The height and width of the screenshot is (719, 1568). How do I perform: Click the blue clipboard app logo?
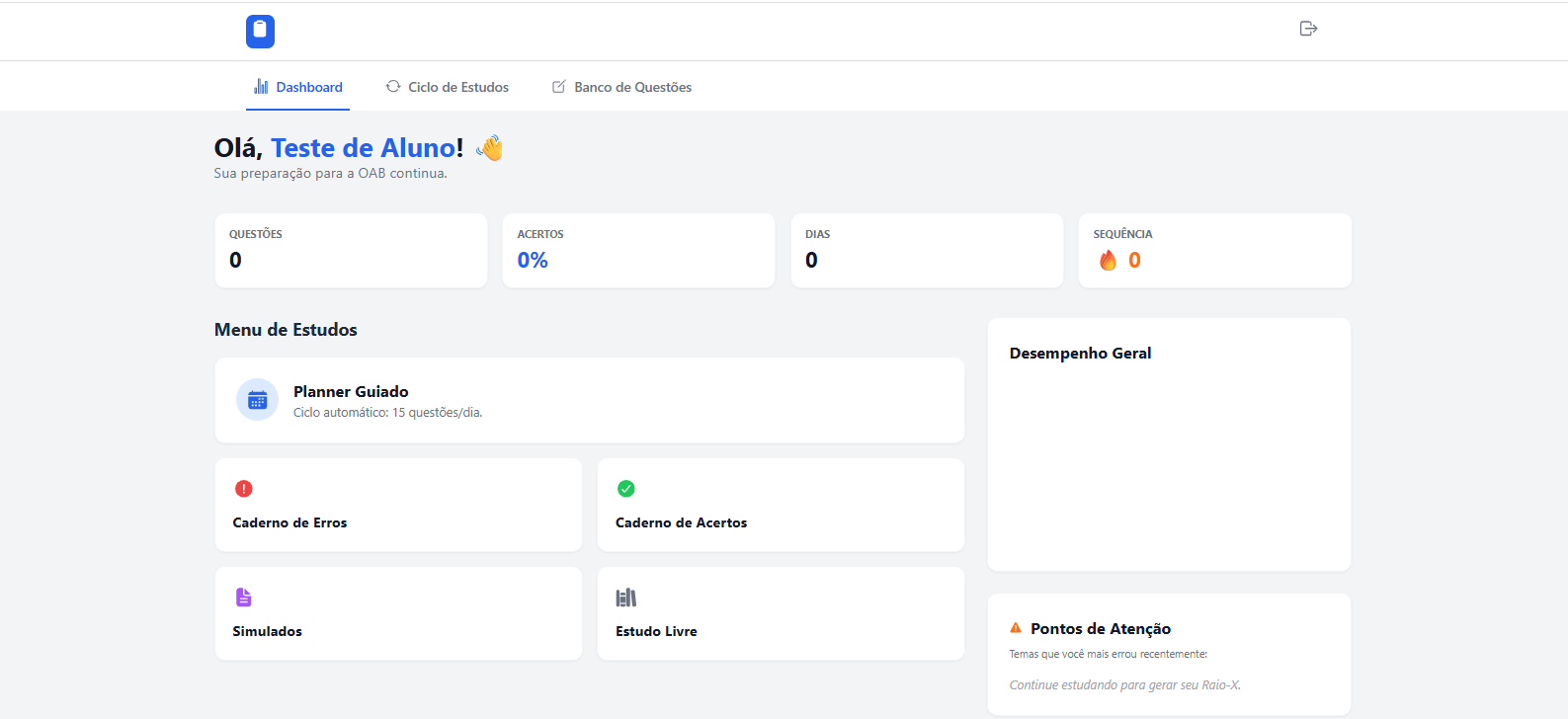click(x=260, y=32)
